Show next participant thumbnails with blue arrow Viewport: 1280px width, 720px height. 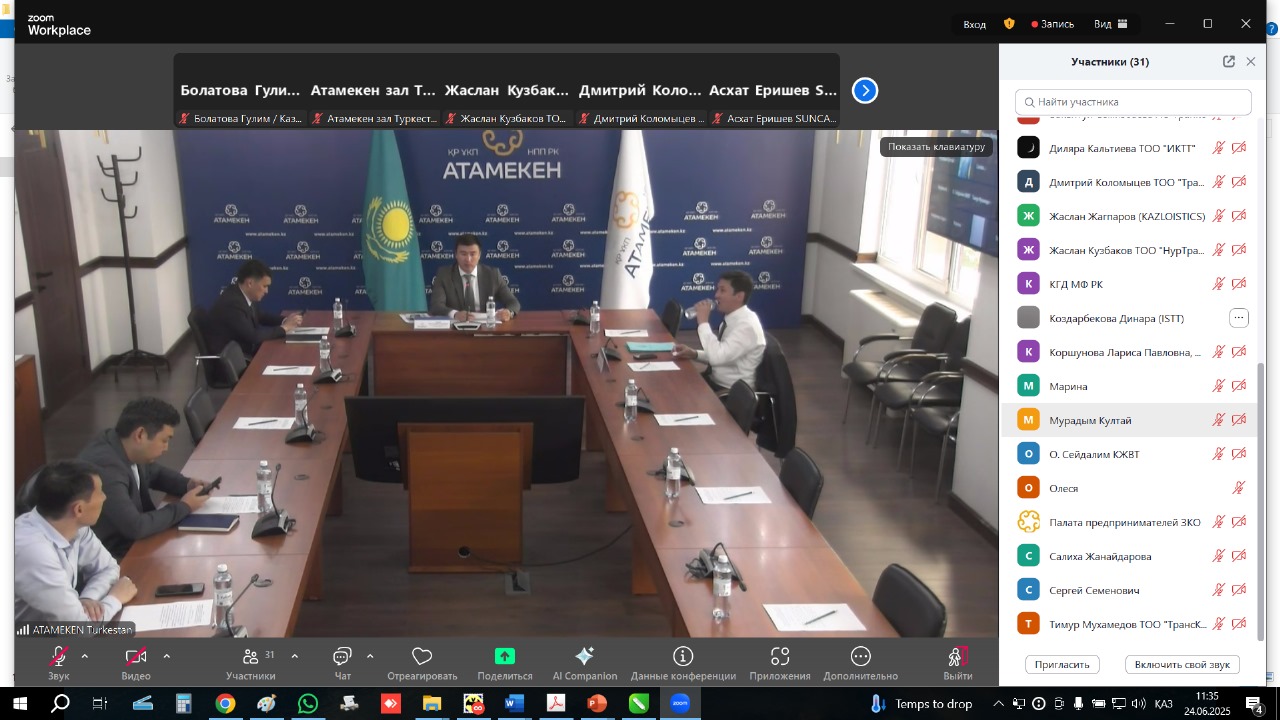point(865,91)
